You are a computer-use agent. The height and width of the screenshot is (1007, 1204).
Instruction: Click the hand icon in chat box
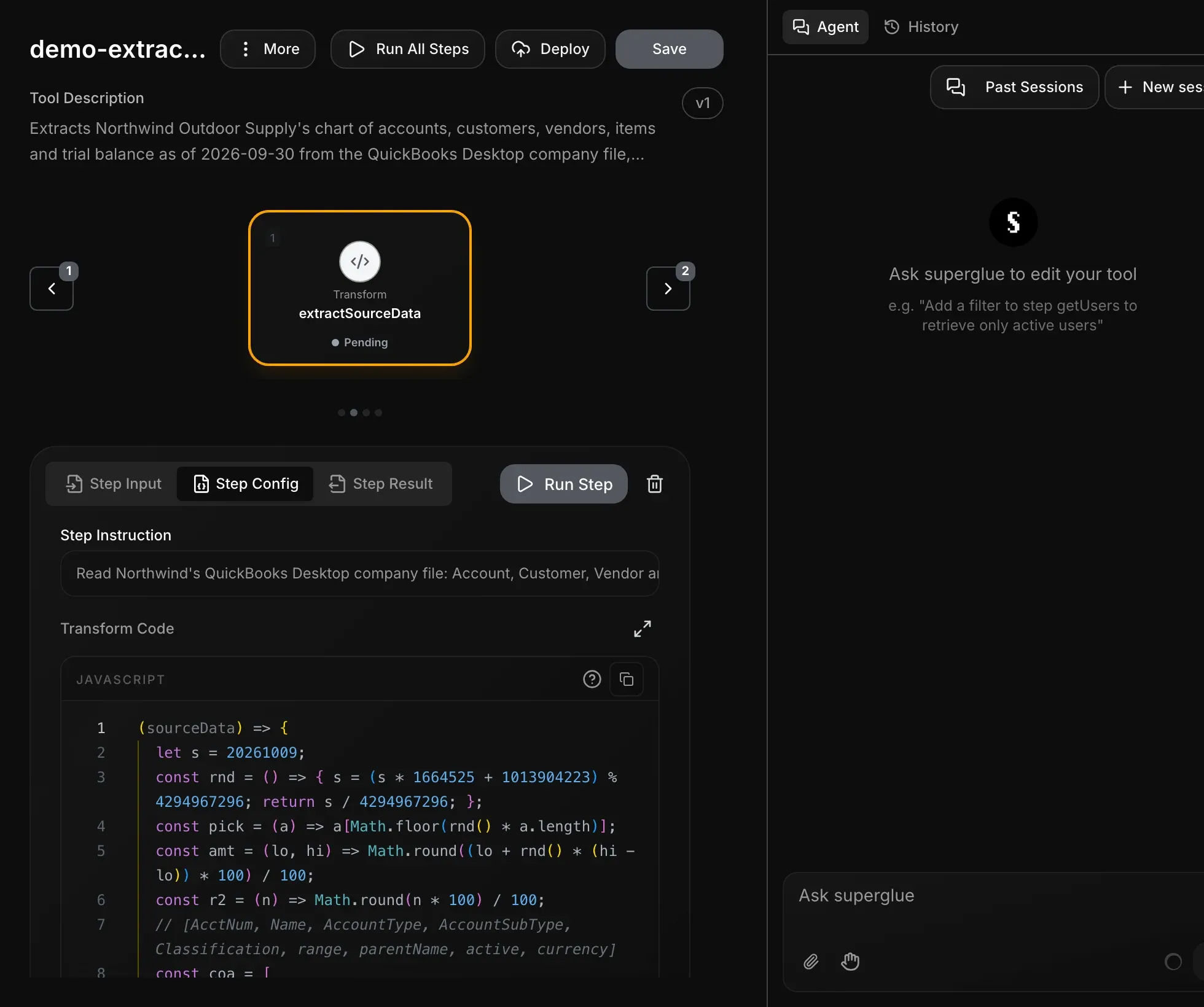850,962
